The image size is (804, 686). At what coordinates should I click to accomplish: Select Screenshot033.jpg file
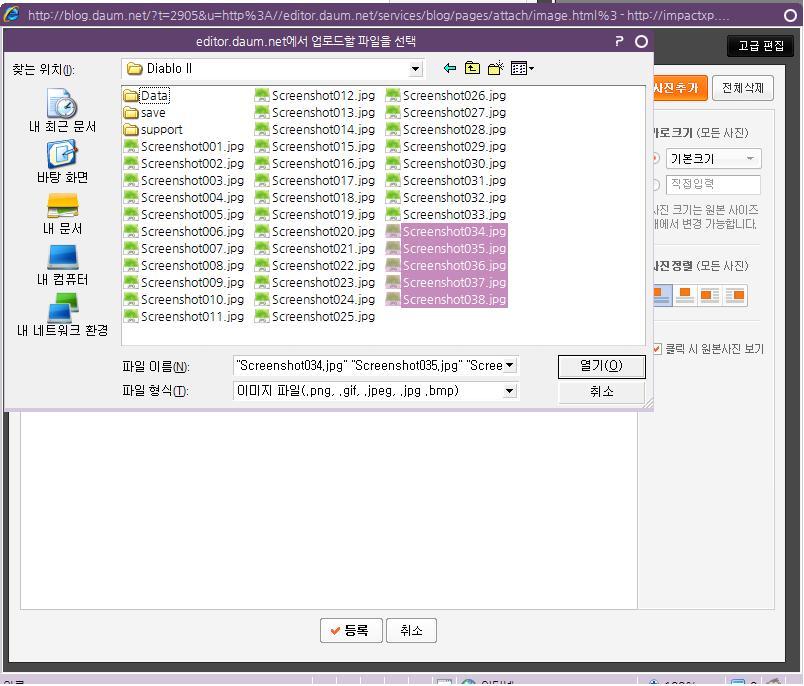coord(446,215)
